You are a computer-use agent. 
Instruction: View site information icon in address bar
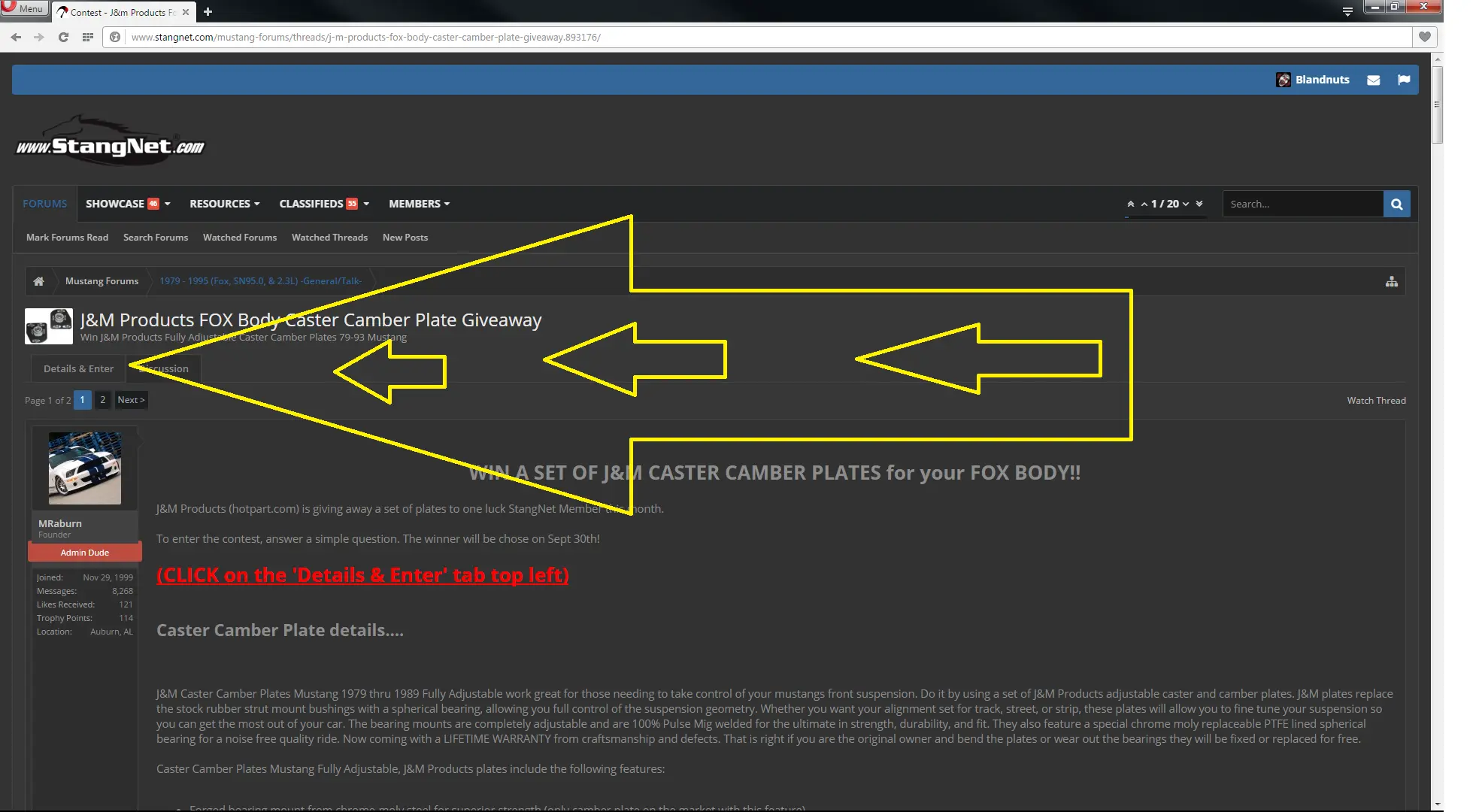[115, 37]
